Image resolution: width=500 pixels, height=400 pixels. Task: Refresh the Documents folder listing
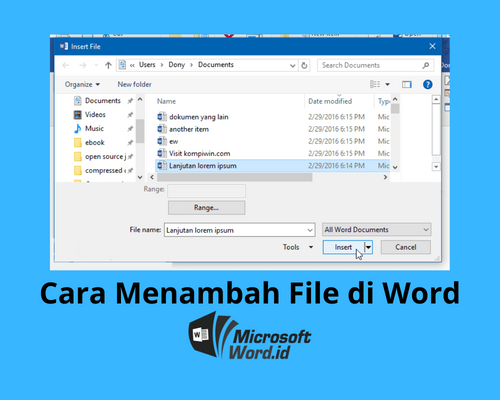click(x=304, y=65)
